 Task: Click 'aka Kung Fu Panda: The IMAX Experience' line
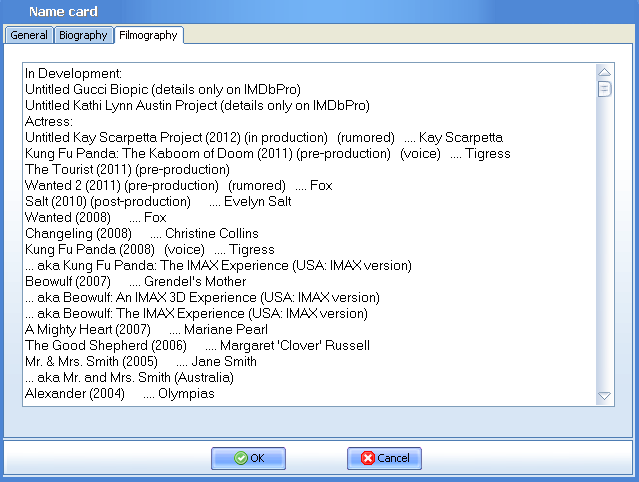click(x=218, y=265)
